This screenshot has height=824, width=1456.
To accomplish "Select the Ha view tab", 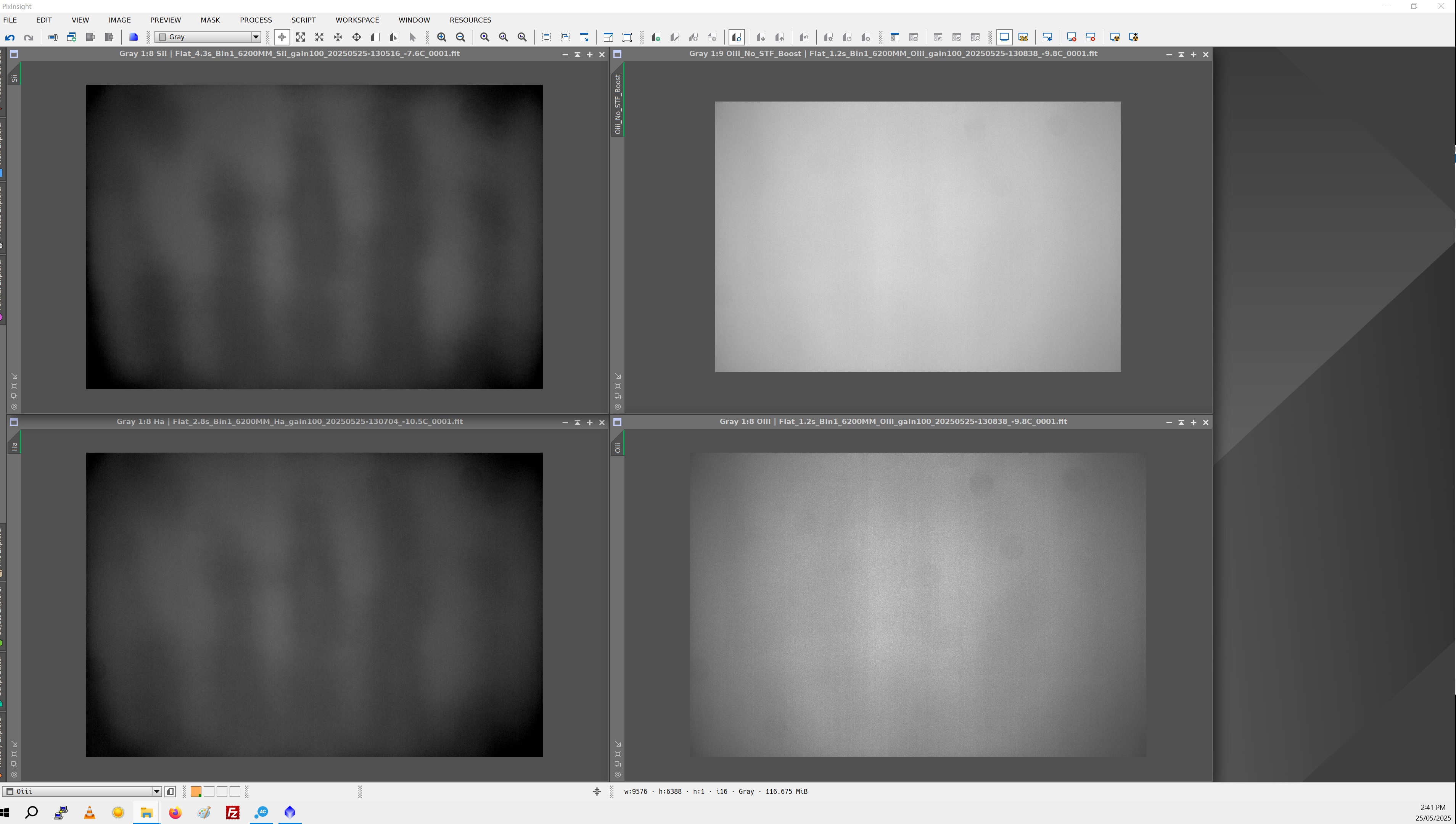I will tap(14, 442).
